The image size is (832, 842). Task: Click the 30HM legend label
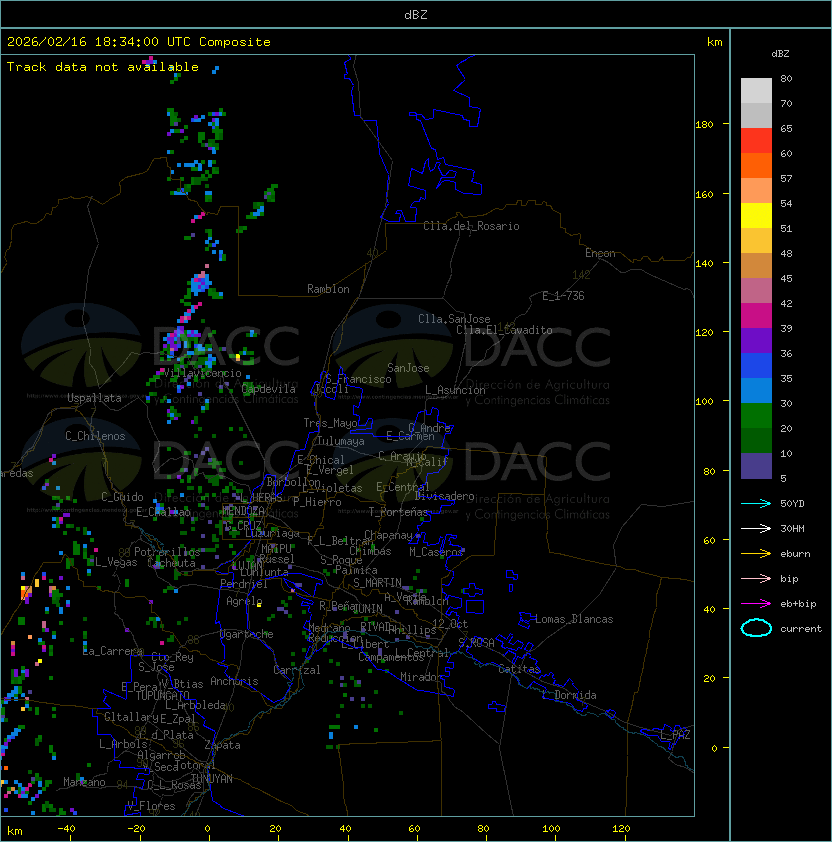click(792, 528)
